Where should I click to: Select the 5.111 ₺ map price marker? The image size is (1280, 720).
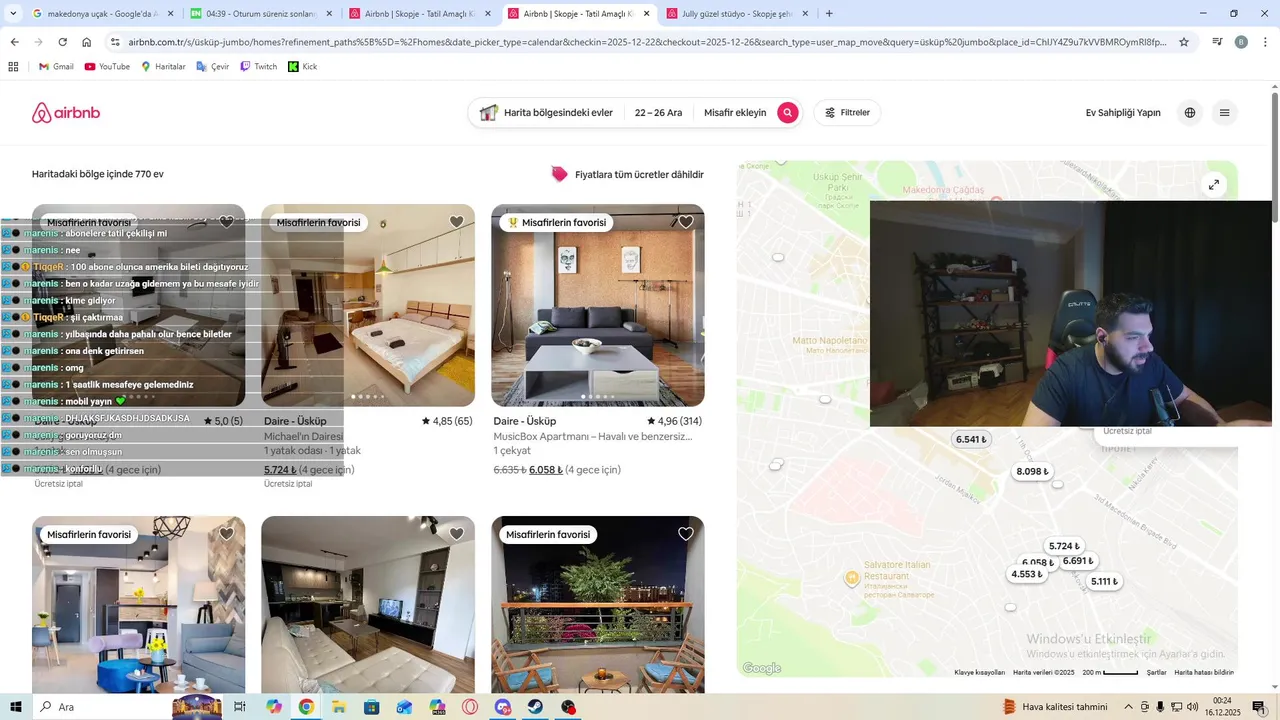[1104, 581]
